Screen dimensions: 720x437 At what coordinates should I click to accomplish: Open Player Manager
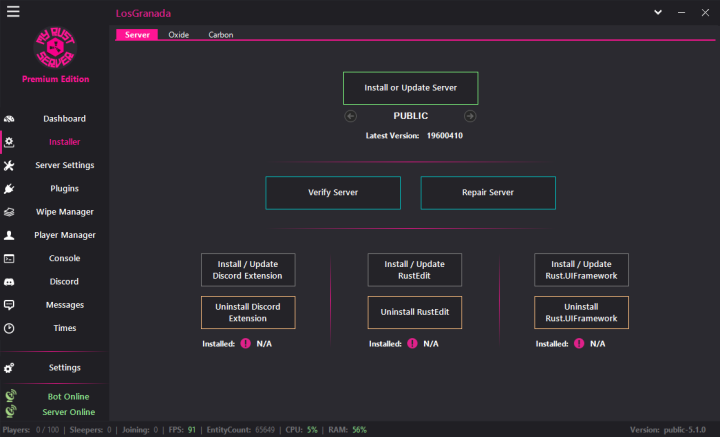tap(65, 235)
